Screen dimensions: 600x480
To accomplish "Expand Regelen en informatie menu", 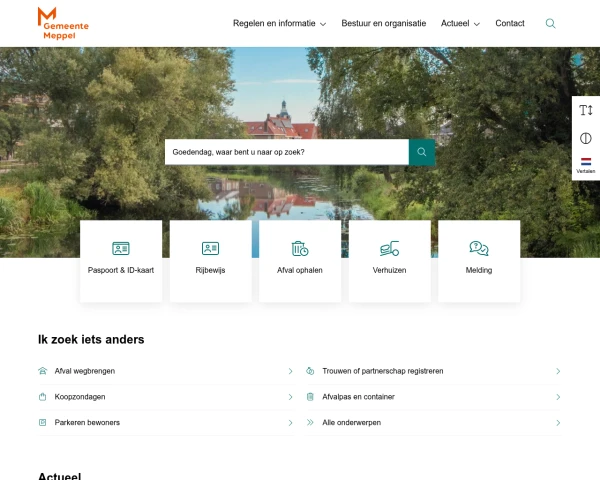I will (x=274, y=23).
